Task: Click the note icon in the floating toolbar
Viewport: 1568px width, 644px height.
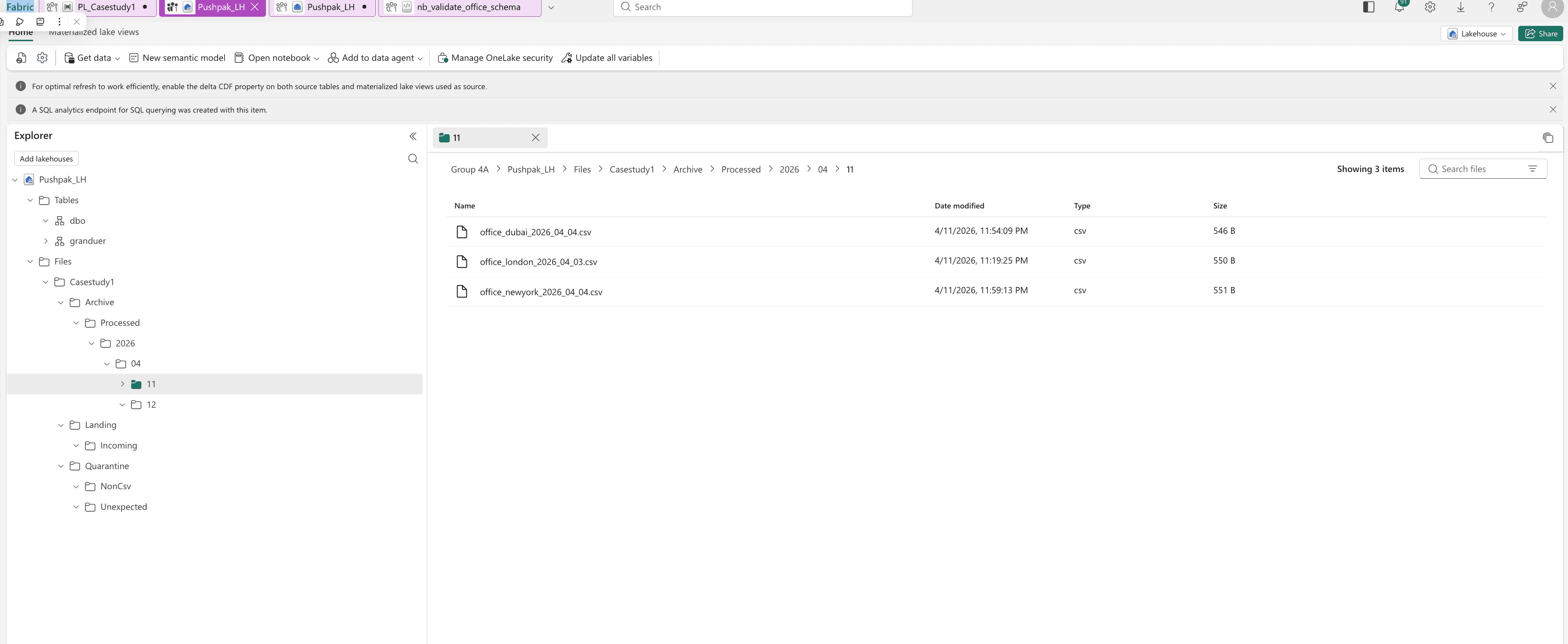Action: click(x=40, y=22)
